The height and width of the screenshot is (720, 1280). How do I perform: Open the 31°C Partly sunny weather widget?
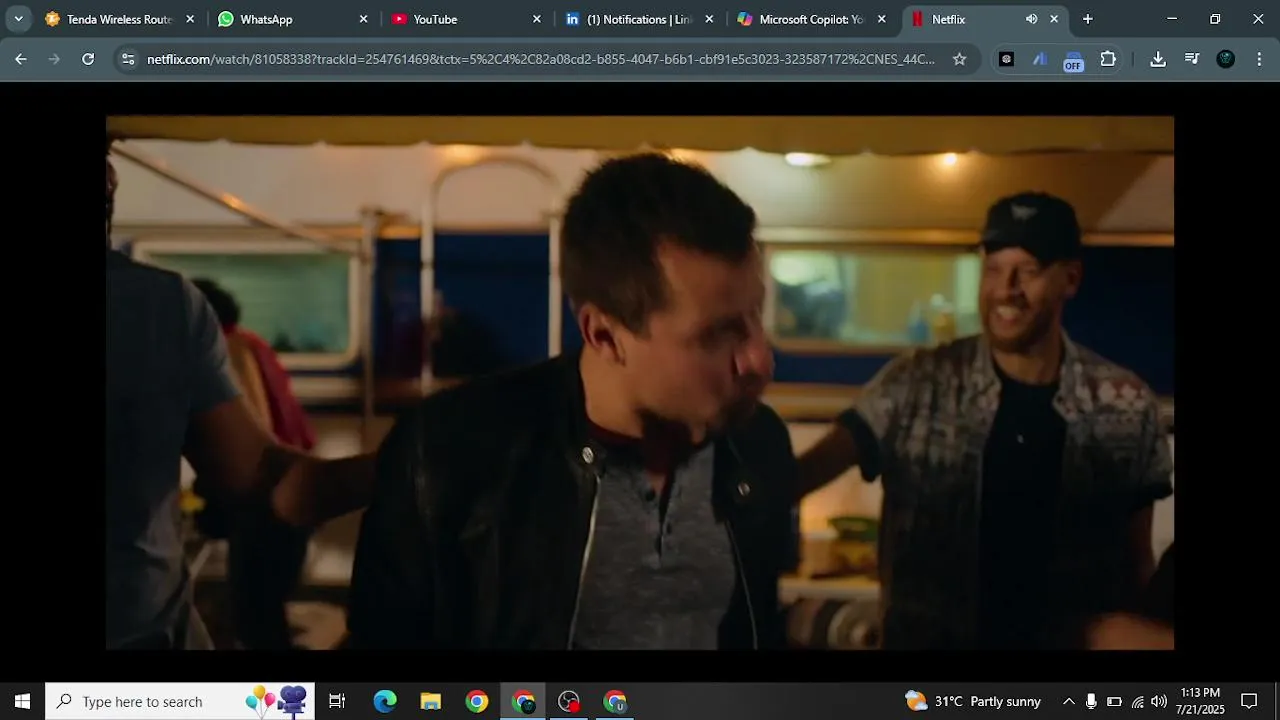973,701
